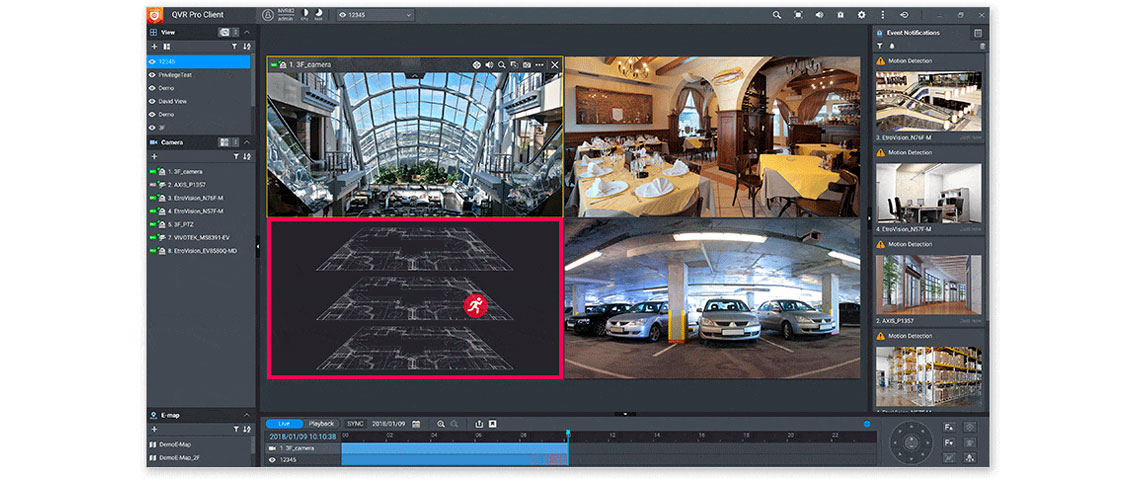
Task: Click the search magnifier in top toolbar
Action: click(777, 15)
